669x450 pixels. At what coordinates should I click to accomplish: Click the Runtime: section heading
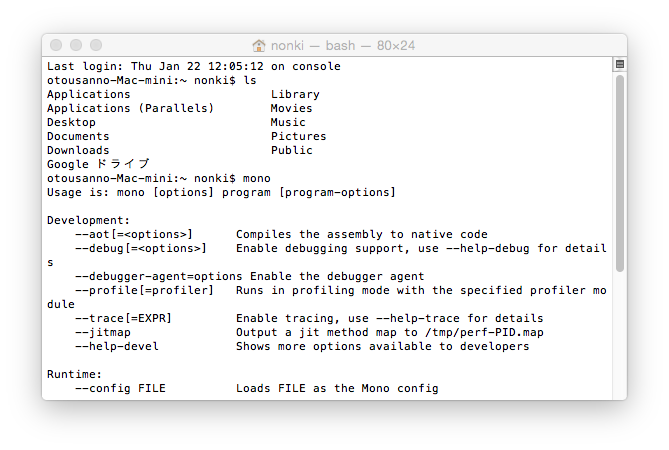pyautogui.click(x=74, y=374)
